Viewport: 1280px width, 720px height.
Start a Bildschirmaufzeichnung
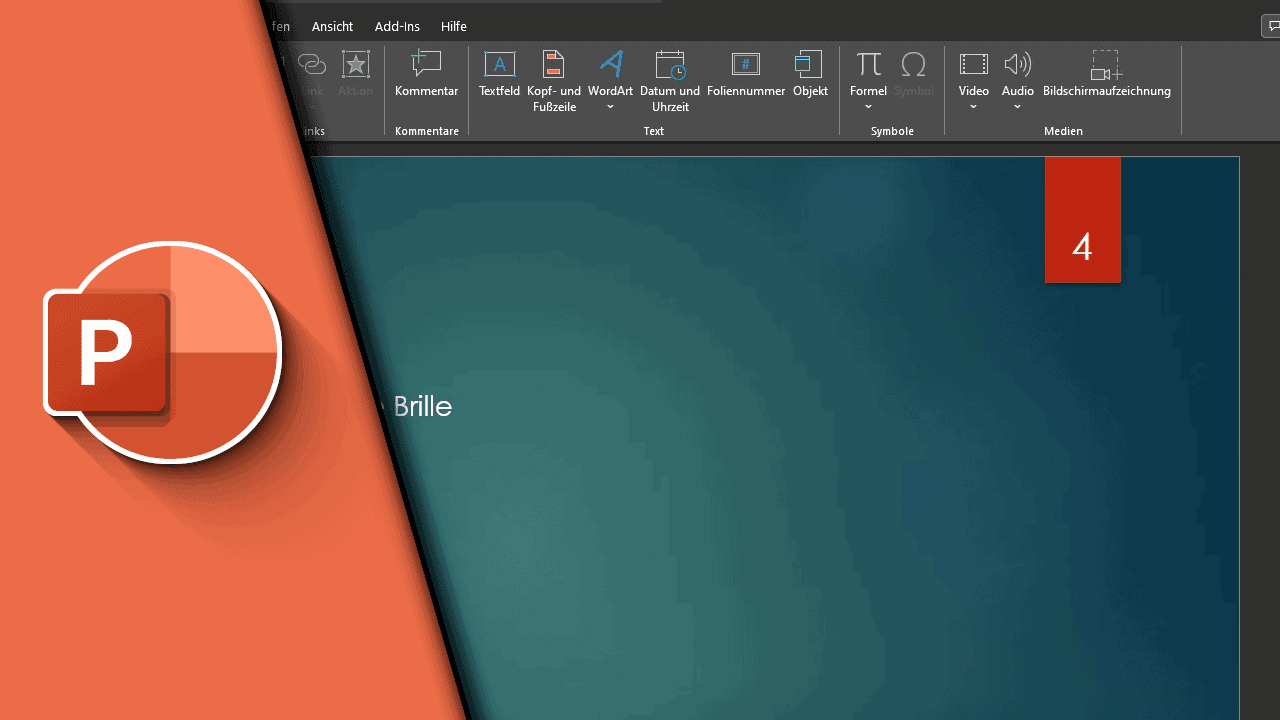[x=1107, y=74]
